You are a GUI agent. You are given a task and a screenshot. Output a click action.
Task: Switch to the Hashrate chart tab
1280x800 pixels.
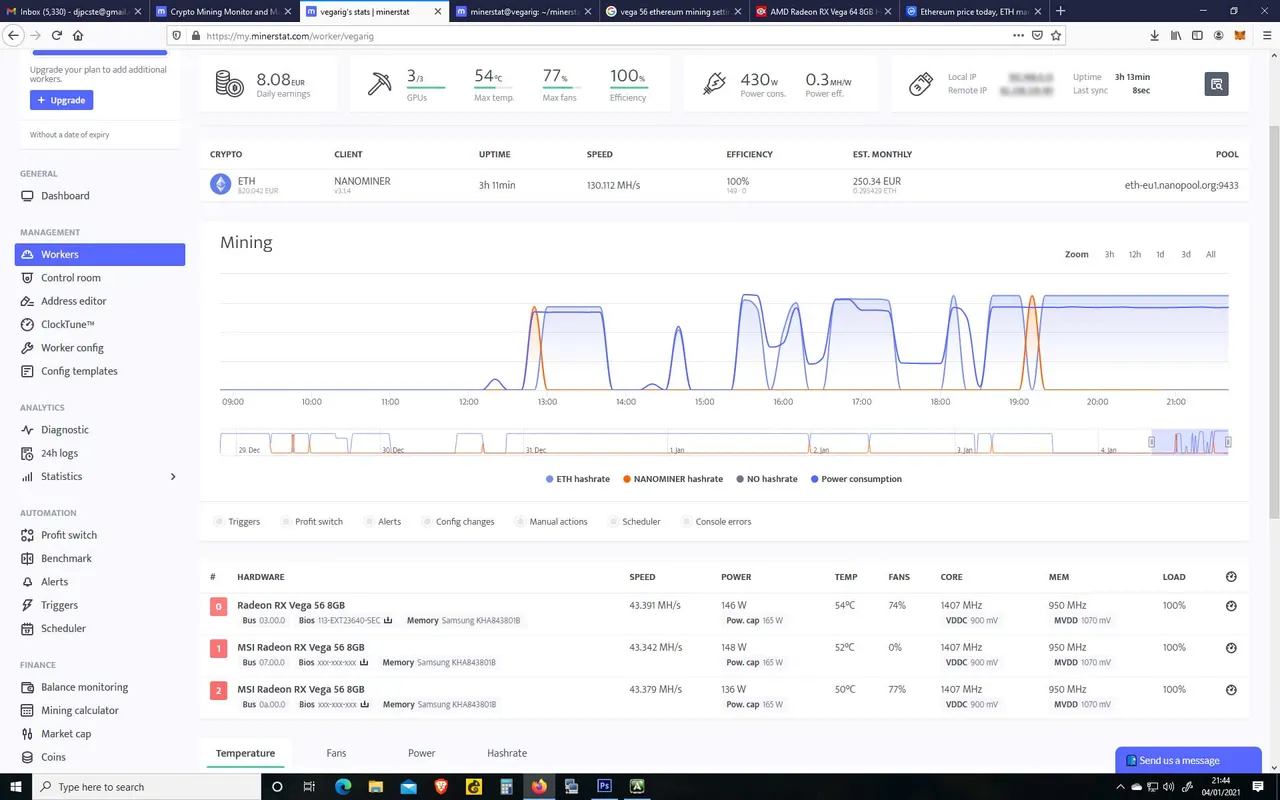tap(507, 753)
